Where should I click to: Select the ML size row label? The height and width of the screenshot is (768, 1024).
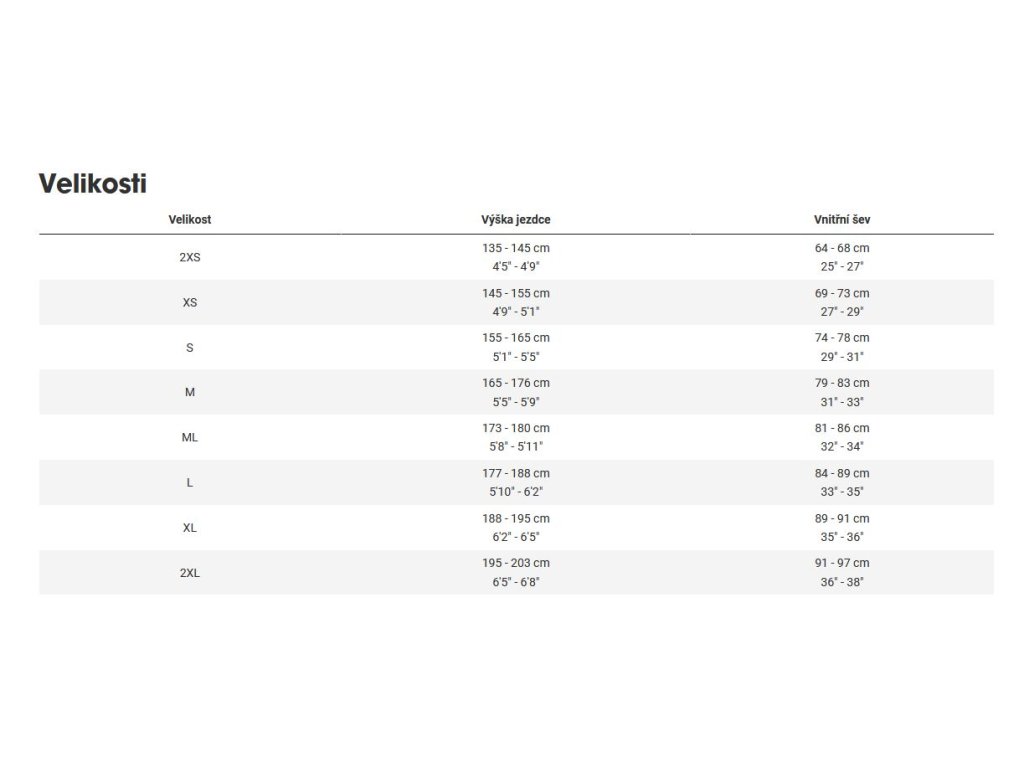[x=189, y=438]
